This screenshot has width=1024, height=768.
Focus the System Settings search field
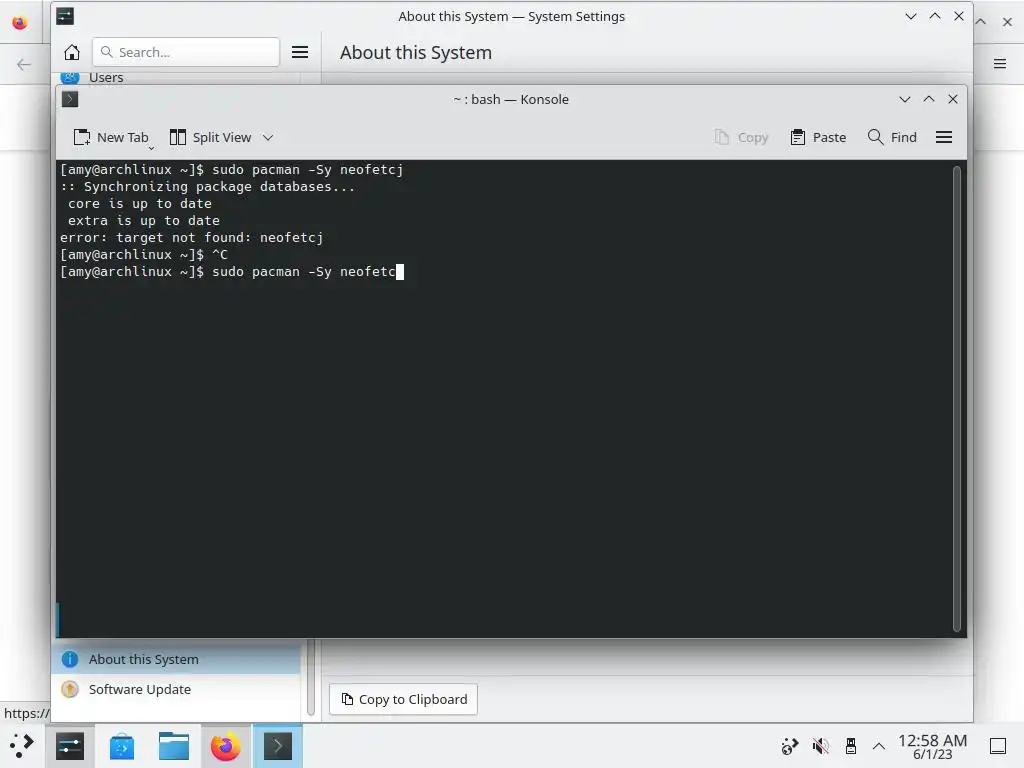pos(186,52)
